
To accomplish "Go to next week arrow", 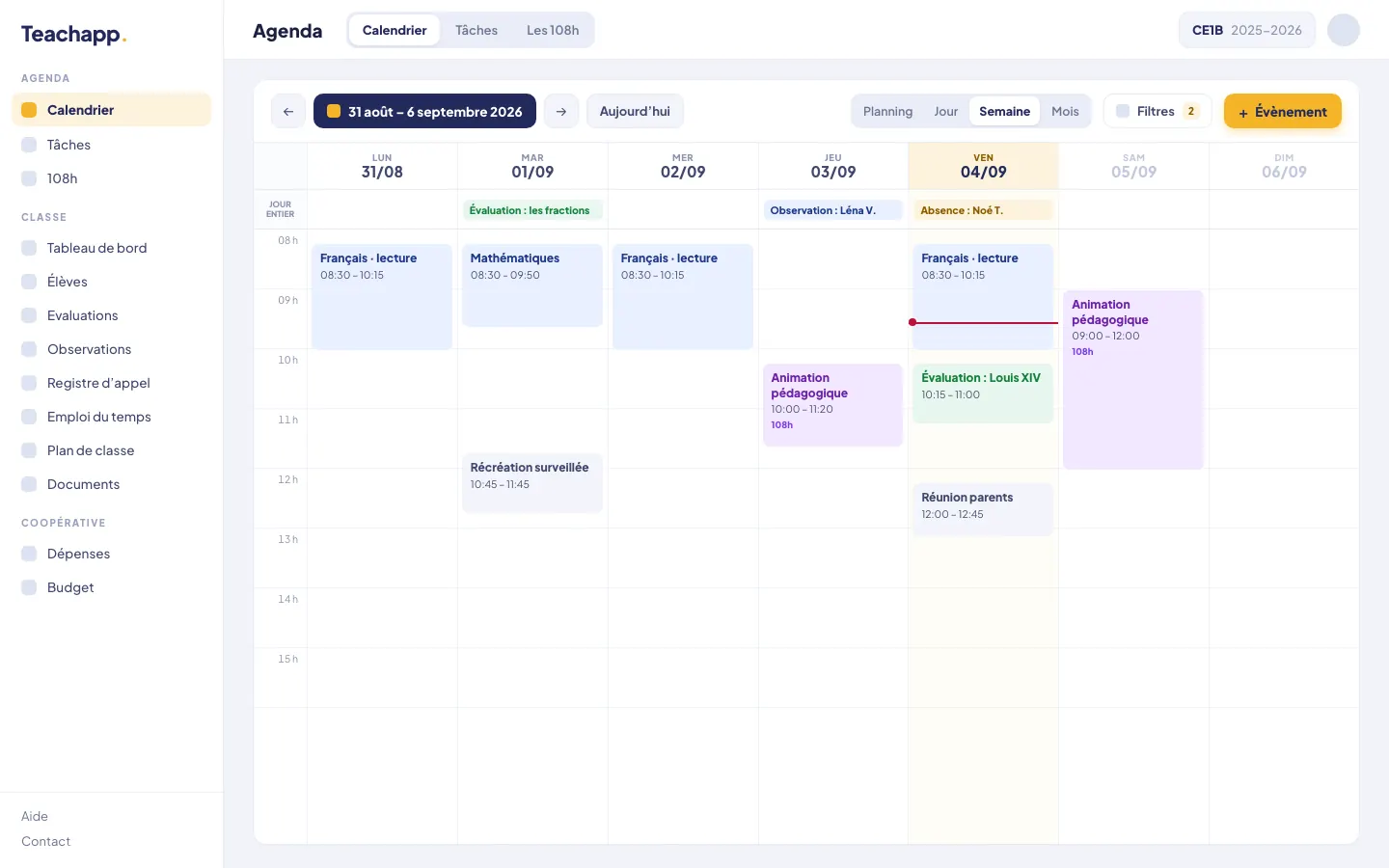I will (561, 111).
